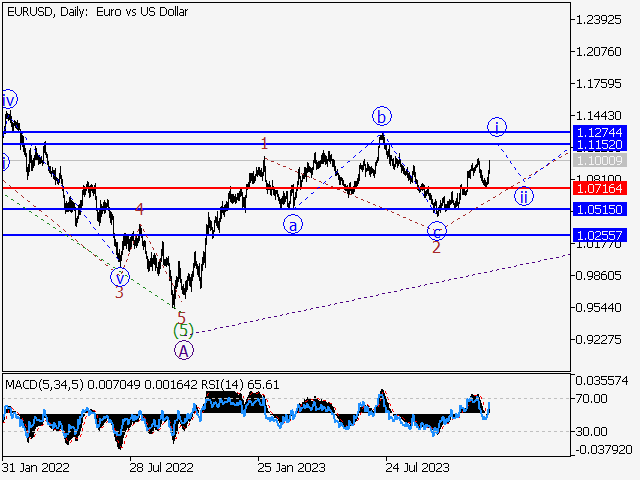Click the 70.00 RSI level label

592,398
